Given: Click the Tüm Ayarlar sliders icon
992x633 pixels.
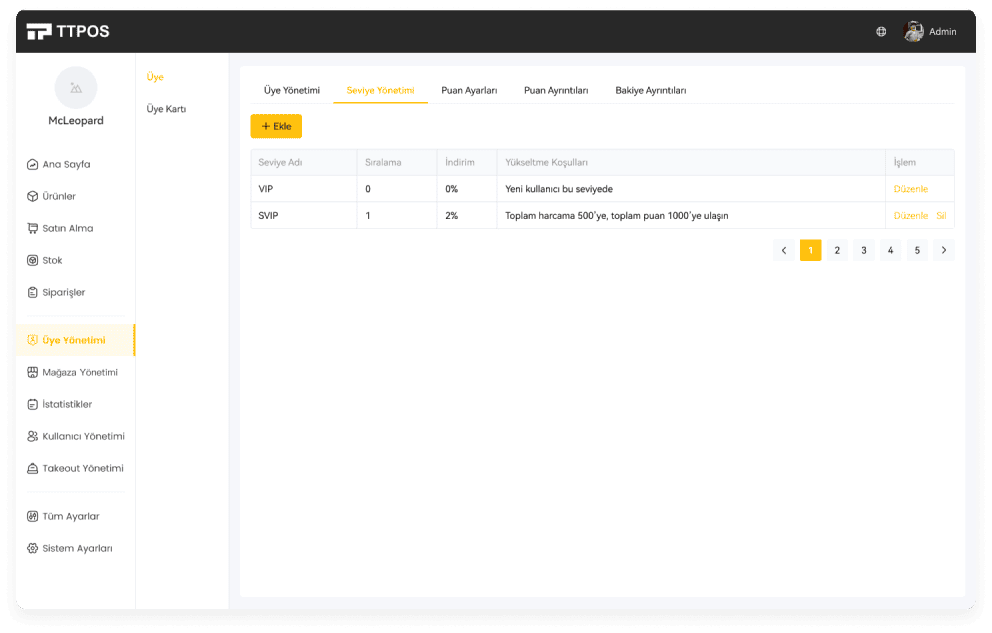Looking at the screenshot, I should pyautogui.click(x=32, y=517).
